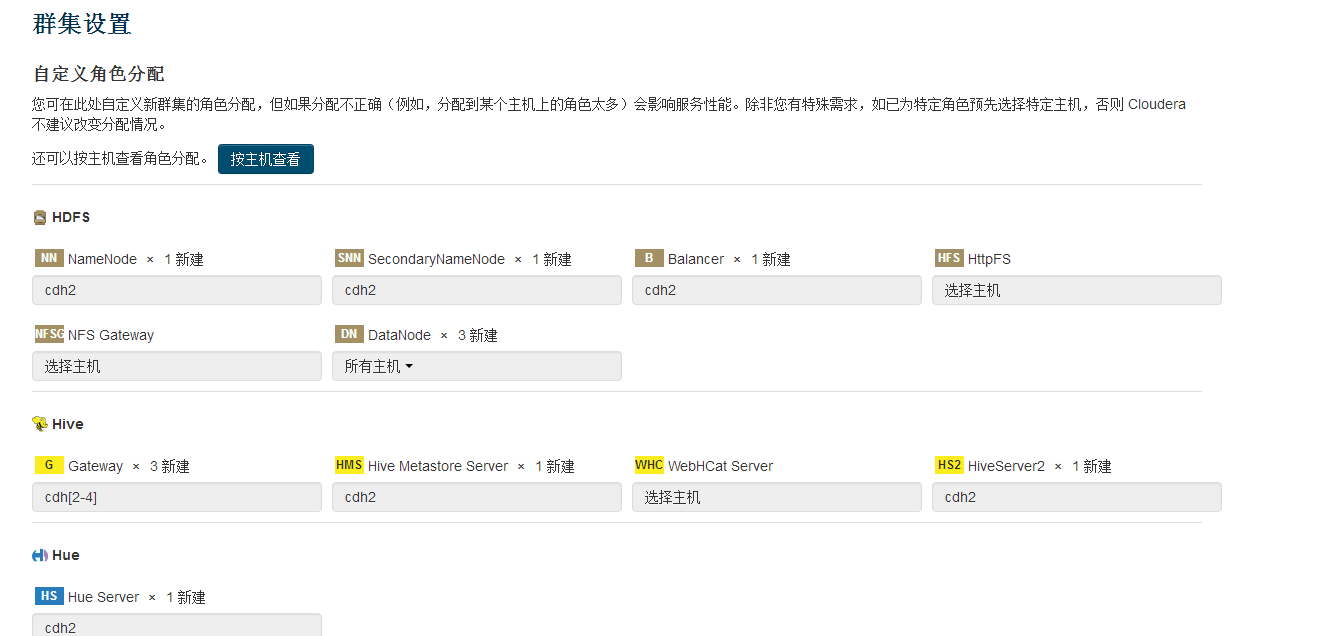Click the Hue service icon
The height and width of the screenshot is (636, 1317).
[40, 555]
